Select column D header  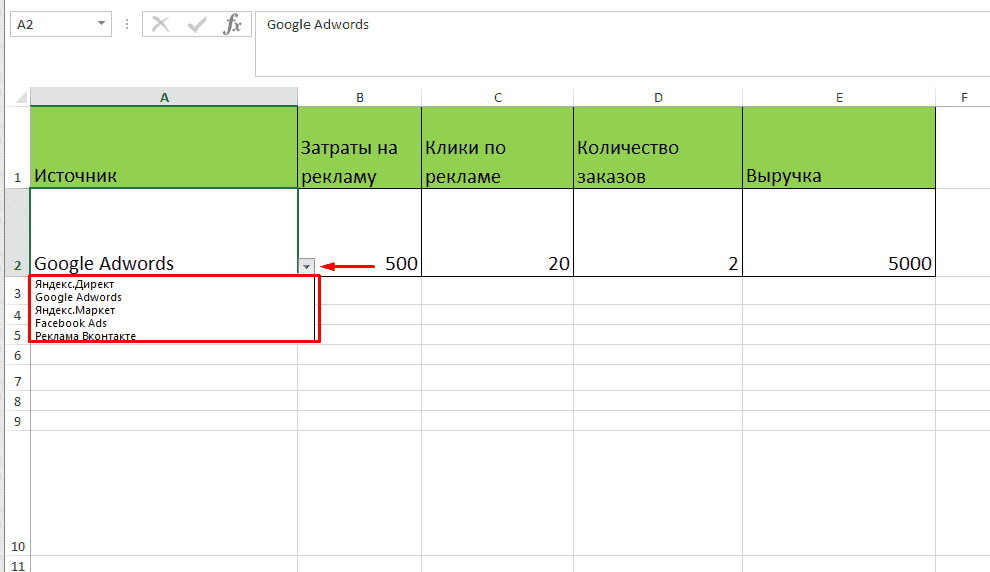658,97
